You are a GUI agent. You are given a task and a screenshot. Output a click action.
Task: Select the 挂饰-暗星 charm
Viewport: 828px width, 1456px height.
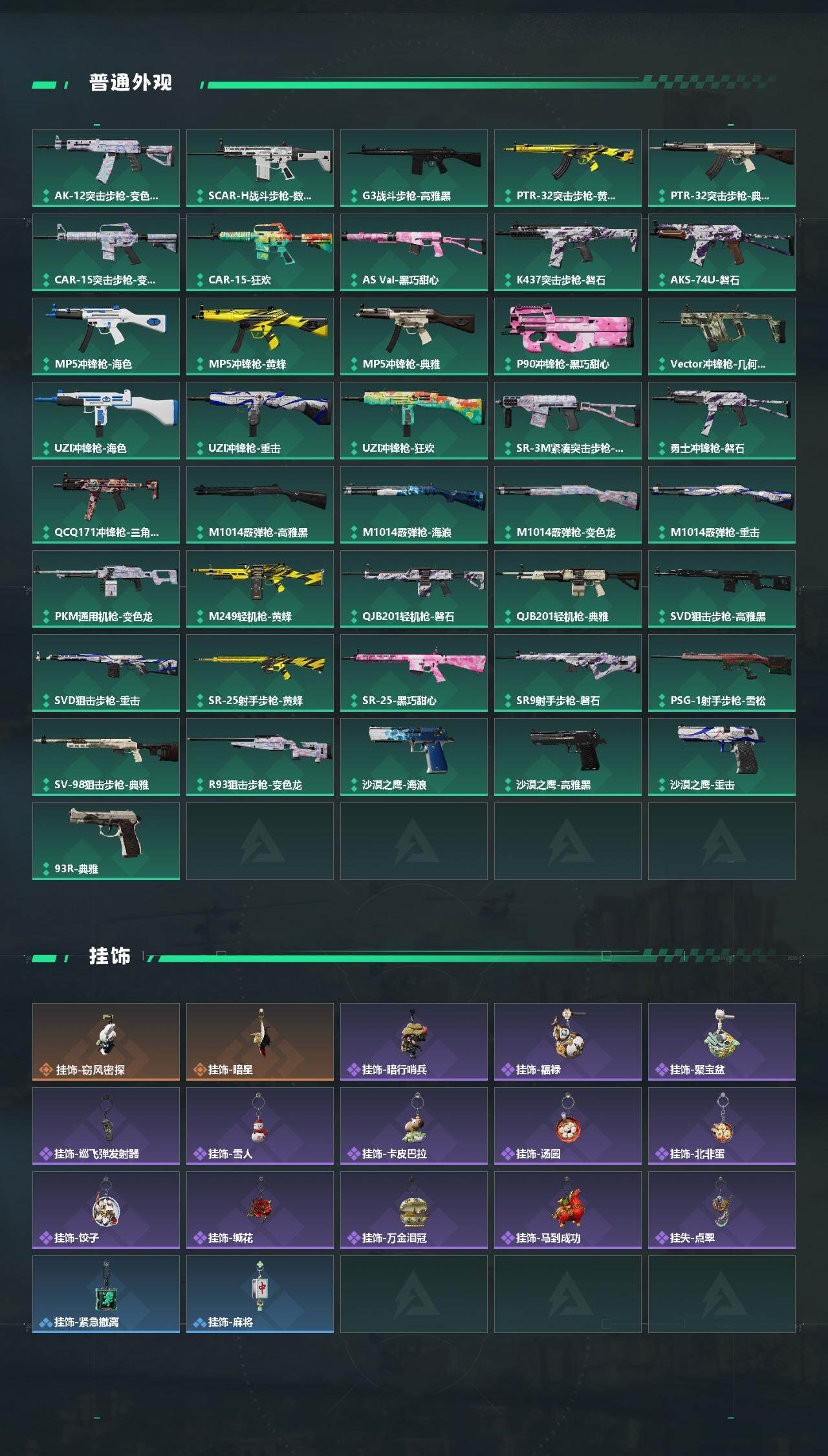[x=260, y=1042]
